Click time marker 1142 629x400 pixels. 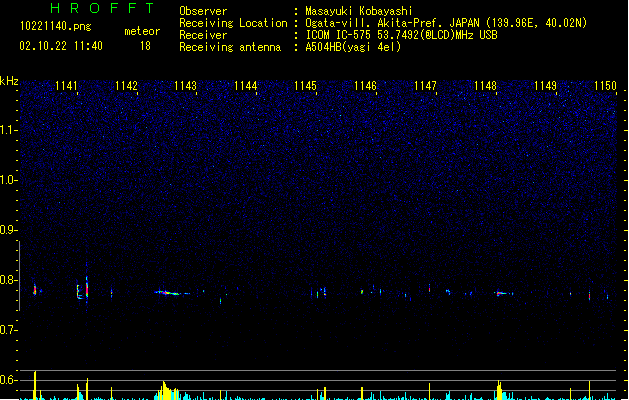coord(126,86)
